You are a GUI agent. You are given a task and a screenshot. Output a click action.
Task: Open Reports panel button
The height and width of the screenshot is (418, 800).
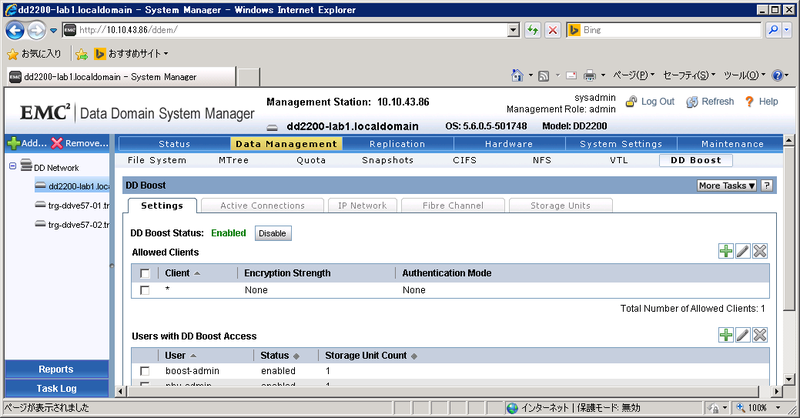pos(56,369)
